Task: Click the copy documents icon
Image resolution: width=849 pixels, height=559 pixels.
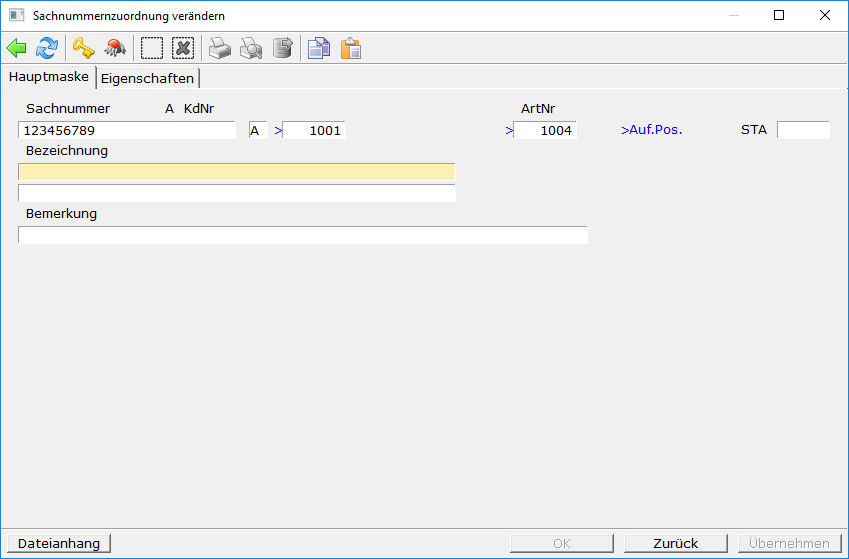Action: coord(318,48)
